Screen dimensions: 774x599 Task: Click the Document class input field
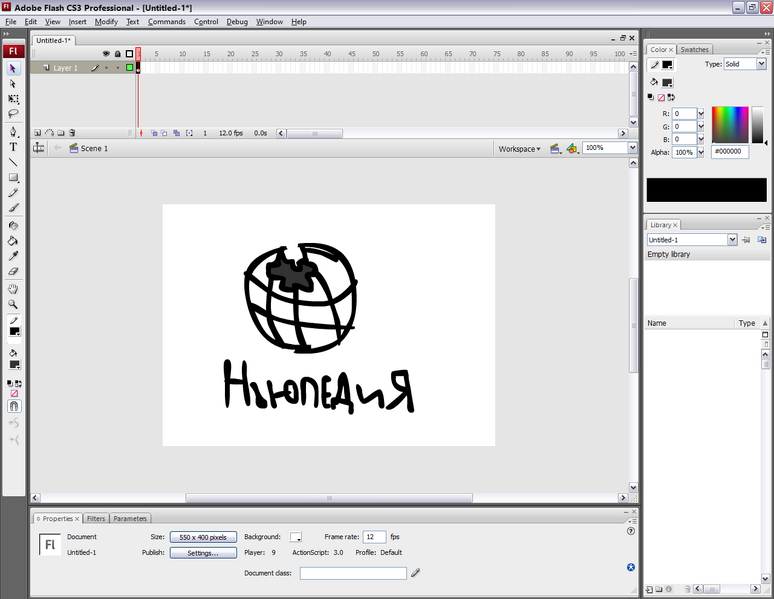(x=353, y=573)
